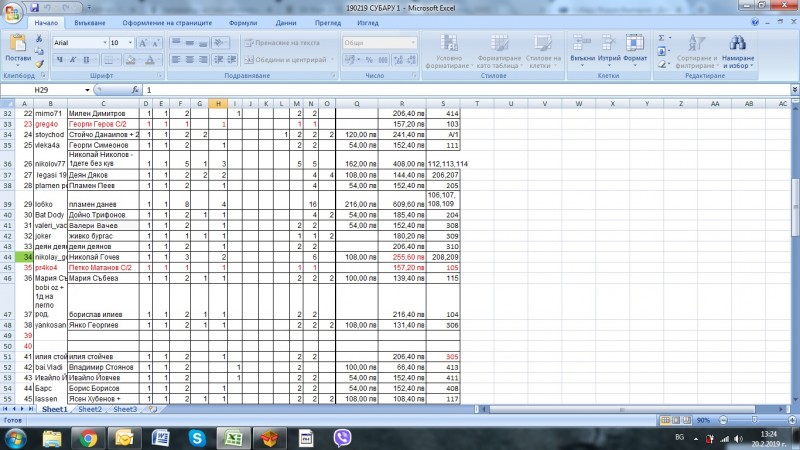Viewport: 800px width, 450px height.
Task: Open the Office Button menu
Action: [x=12, y=12]
